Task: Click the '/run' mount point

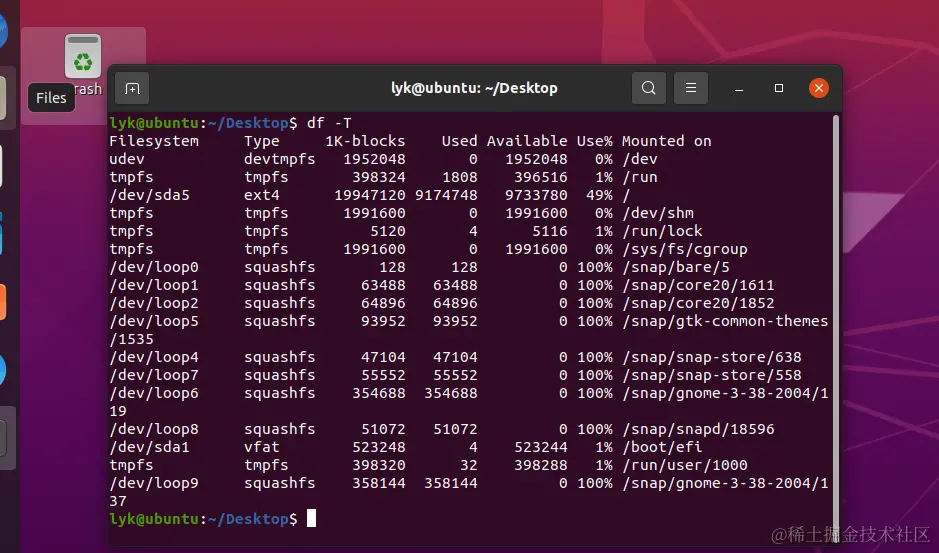Action: (640, 177)
